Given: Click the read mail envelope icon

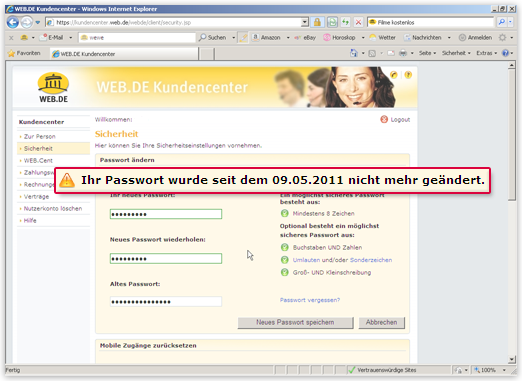Looking at the screenshot, I should point(391,53).
